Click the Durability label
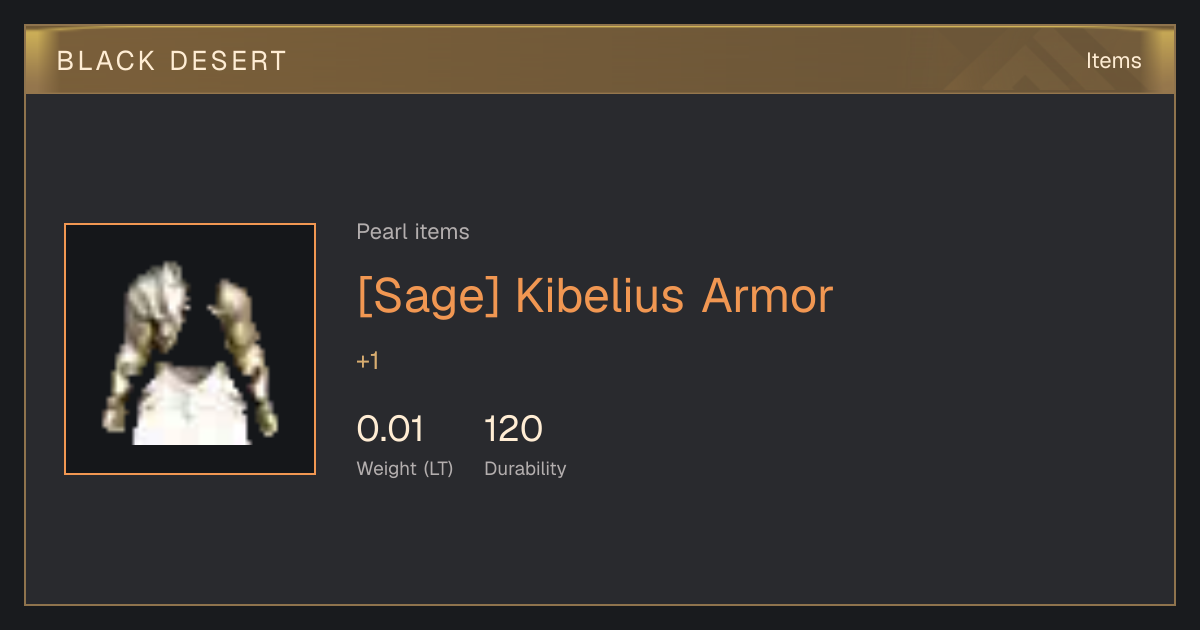The height and width of the screenshot is (630, 1200). [x=525, y=469]
